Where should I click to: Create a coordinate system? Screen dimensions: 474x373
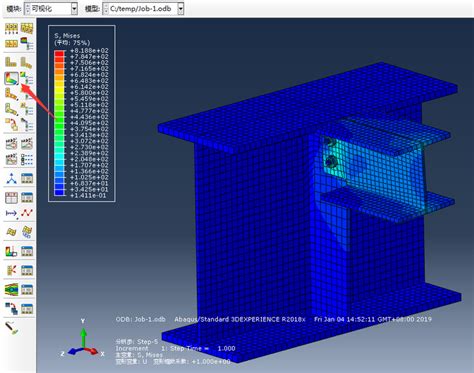(x=11, y=178)
